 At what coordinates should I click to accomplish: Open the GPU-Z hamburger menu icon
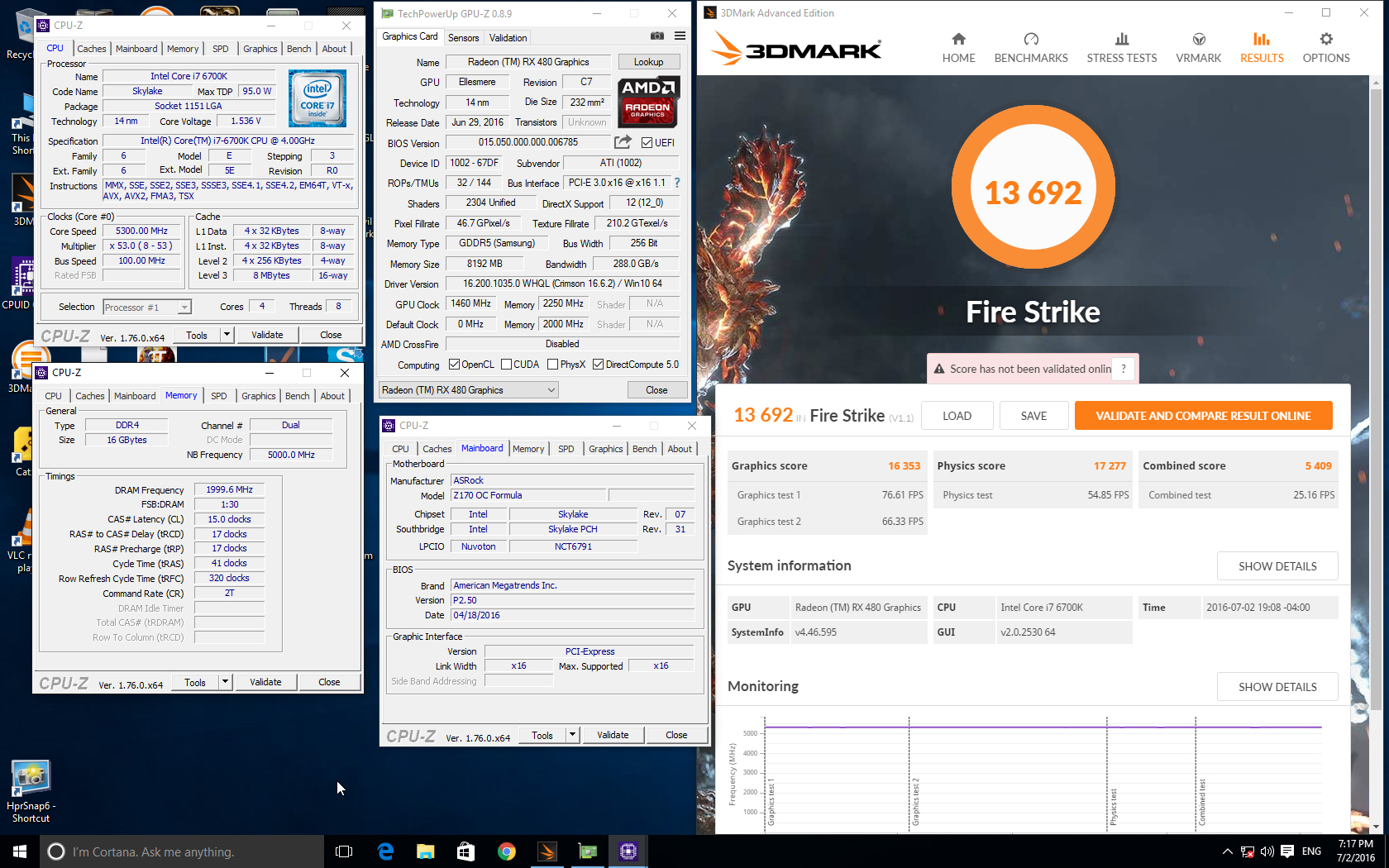[680, 36]
